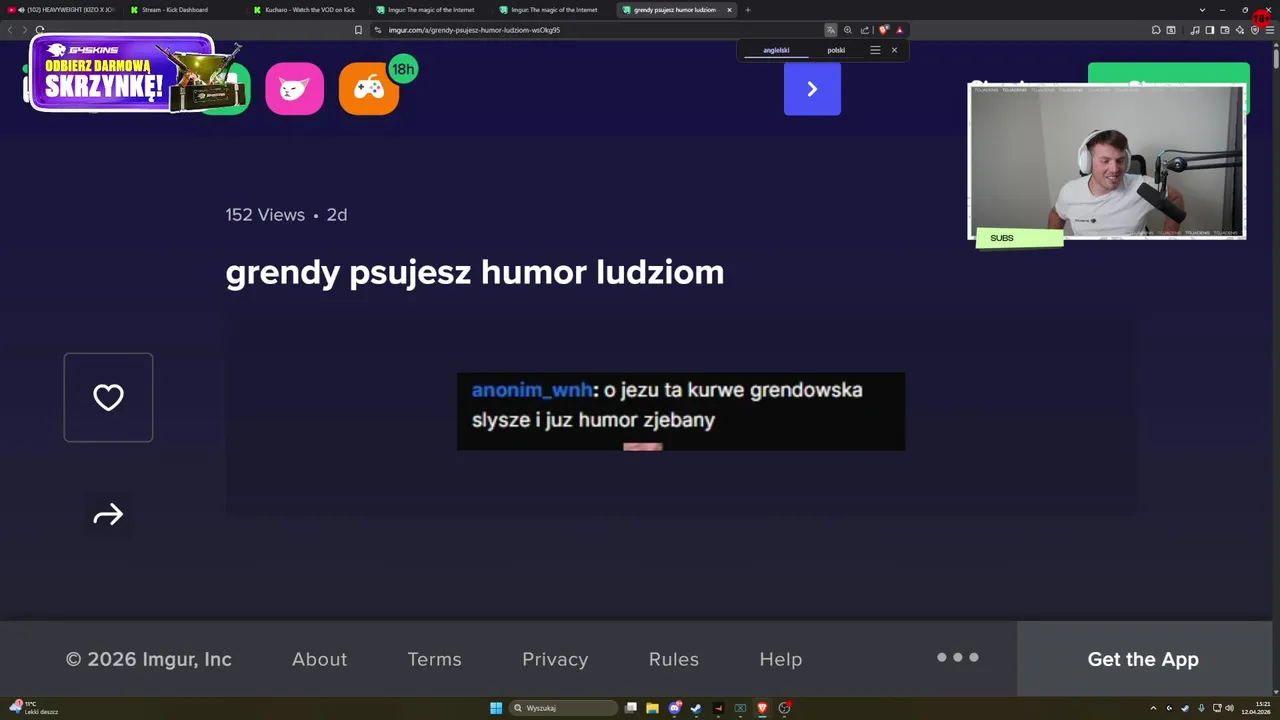The image size is (1280, 720).
Task: Open the three dots footer menu
Action: pyautogui.click(x=958, y=657)
